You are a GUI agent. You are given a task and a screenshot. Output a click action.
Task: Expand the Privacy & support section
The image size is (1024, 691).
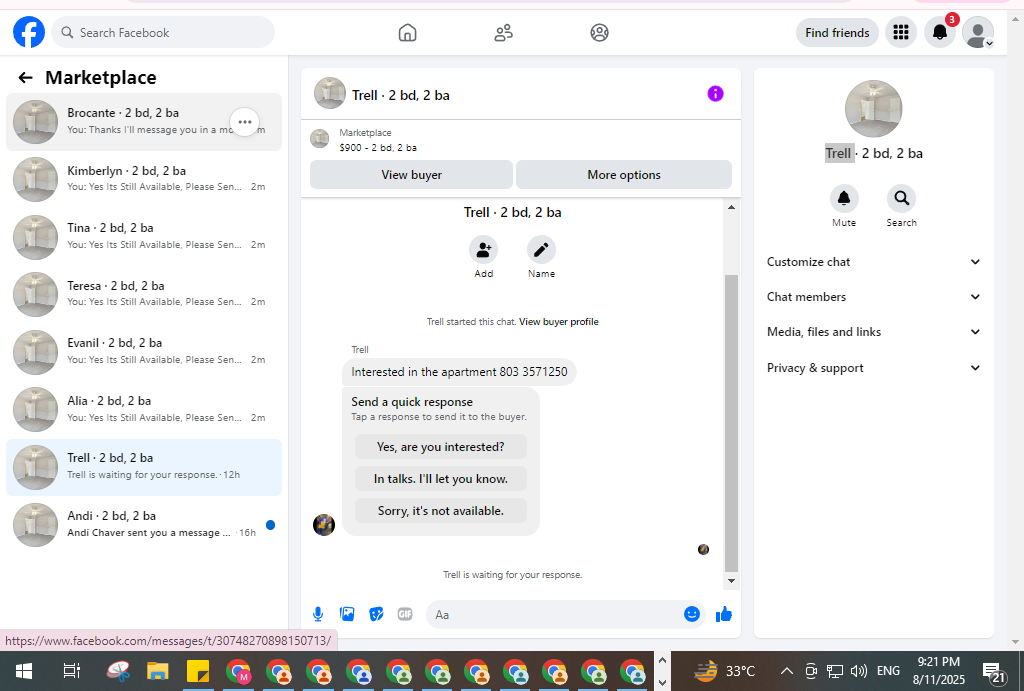(874, 368)
